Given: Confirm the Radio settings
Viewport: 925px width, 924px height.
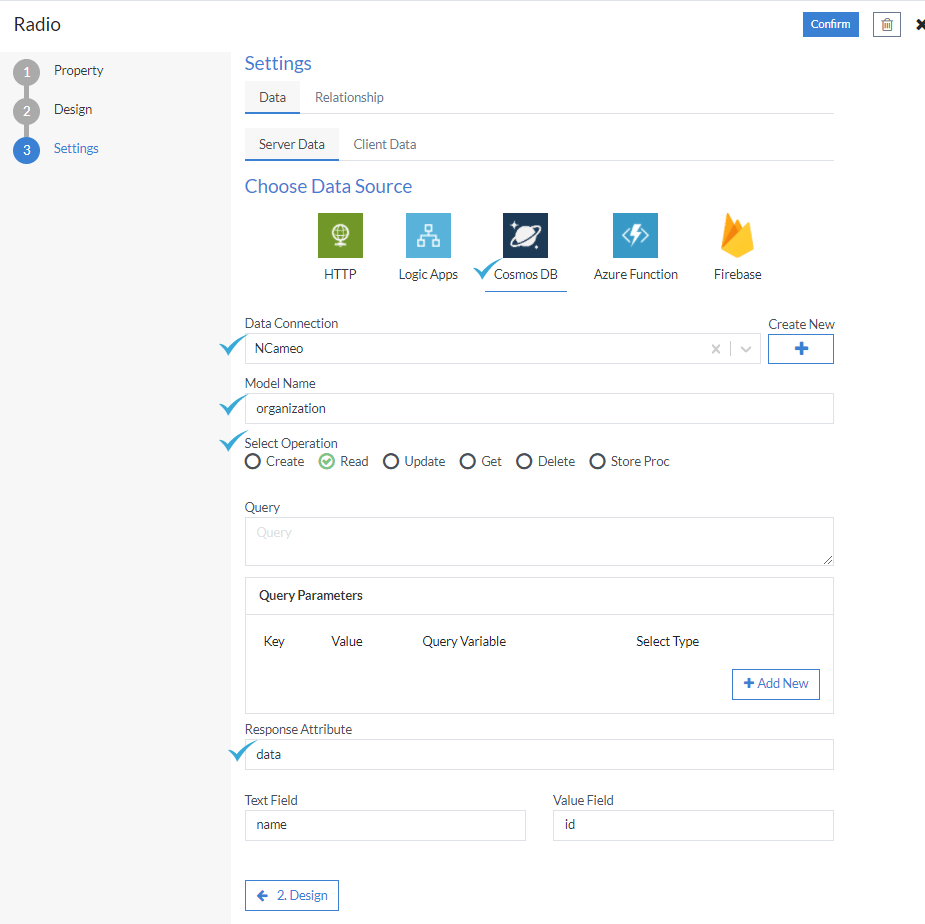Looking at the screenshot, I should click(x=830, y=24).
